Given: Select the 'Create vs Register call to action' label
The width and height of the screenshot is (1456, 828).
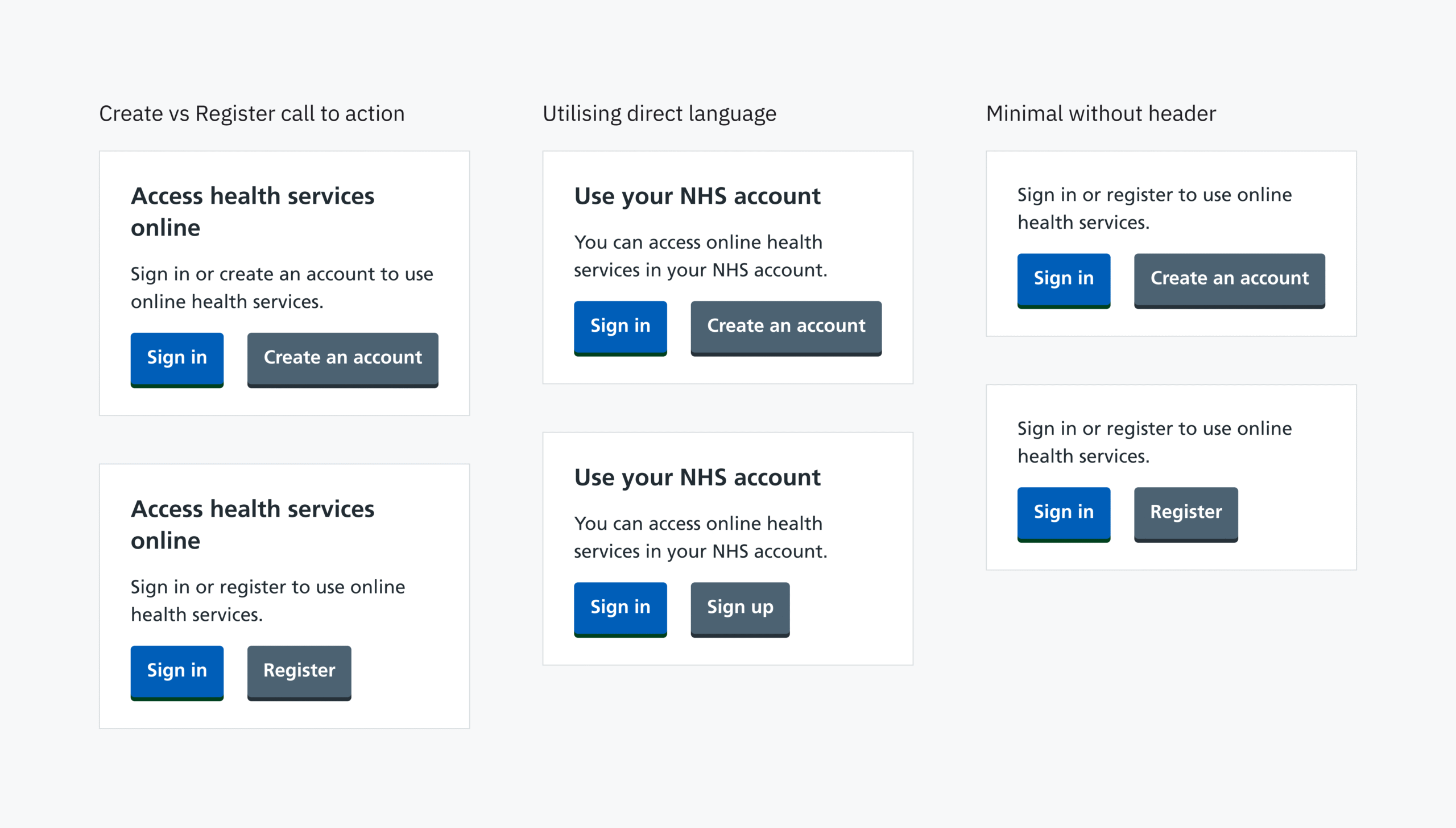Looking at the screenshot, I should [x=251, y=114].
